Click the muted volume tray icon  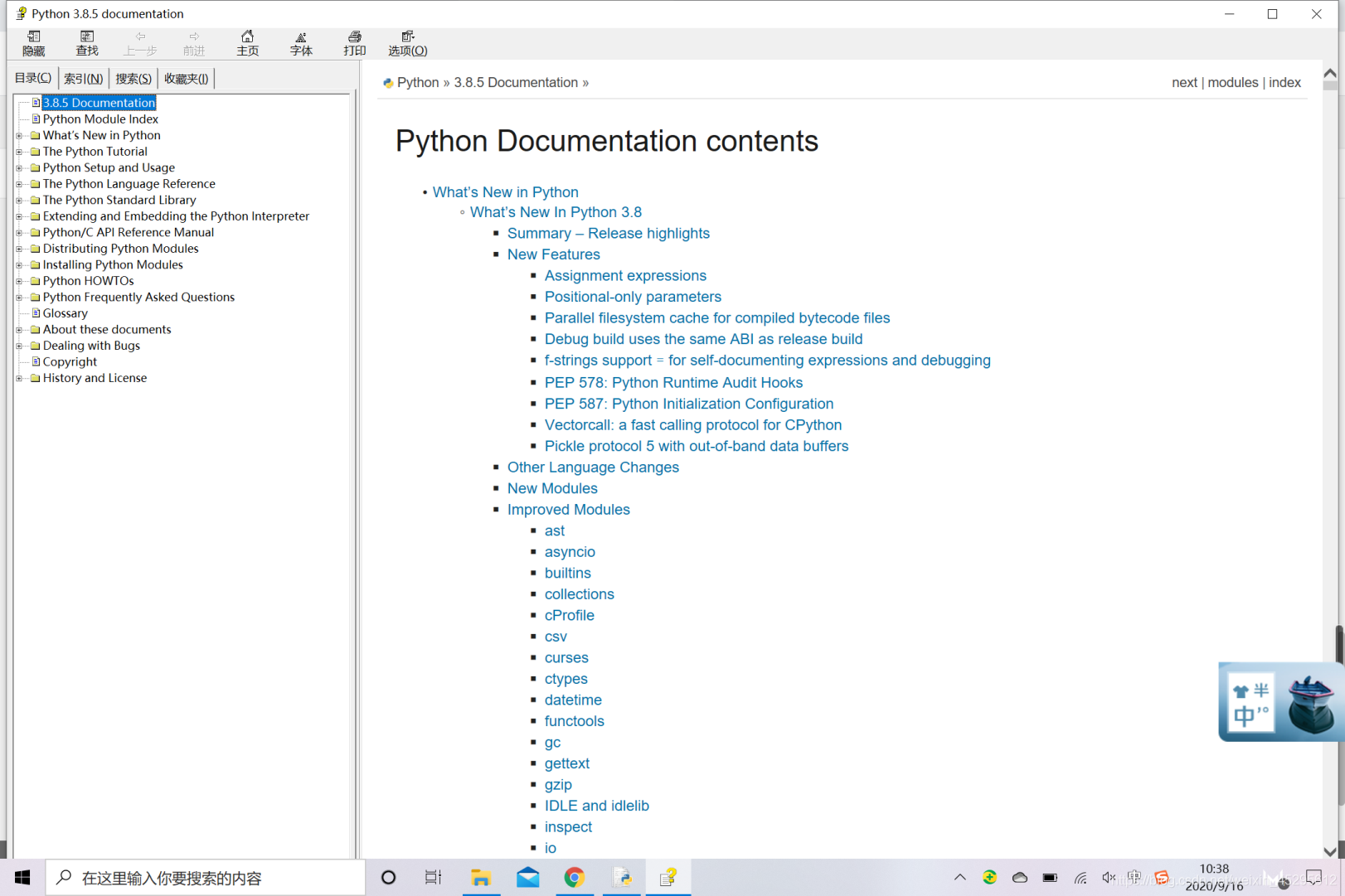click(x=1109, y=877)
